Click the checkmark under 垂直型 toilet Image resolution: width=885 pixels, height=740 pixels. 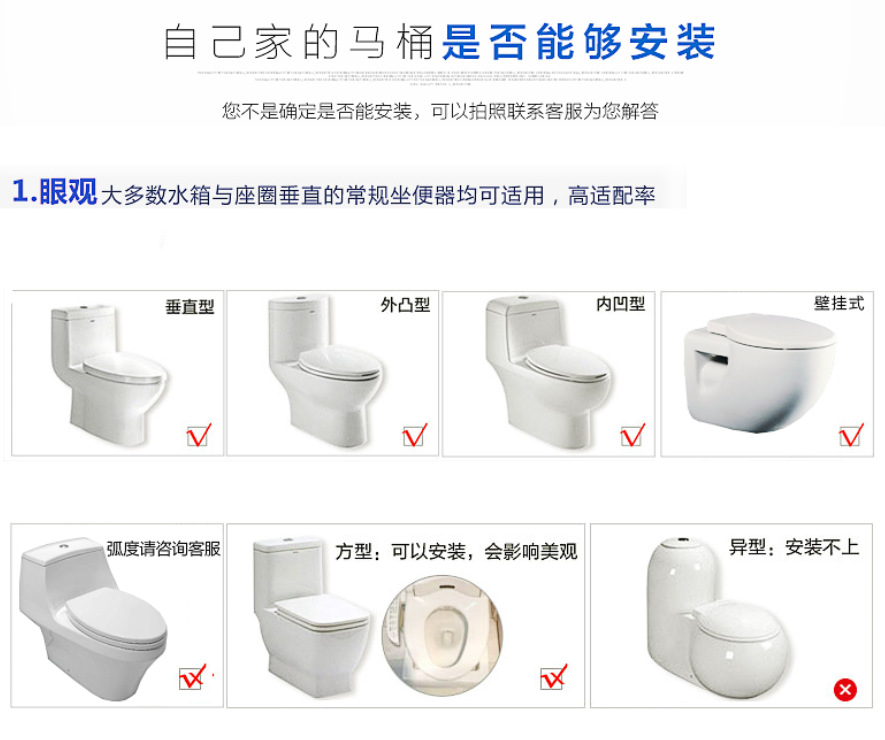coord(199,435)
